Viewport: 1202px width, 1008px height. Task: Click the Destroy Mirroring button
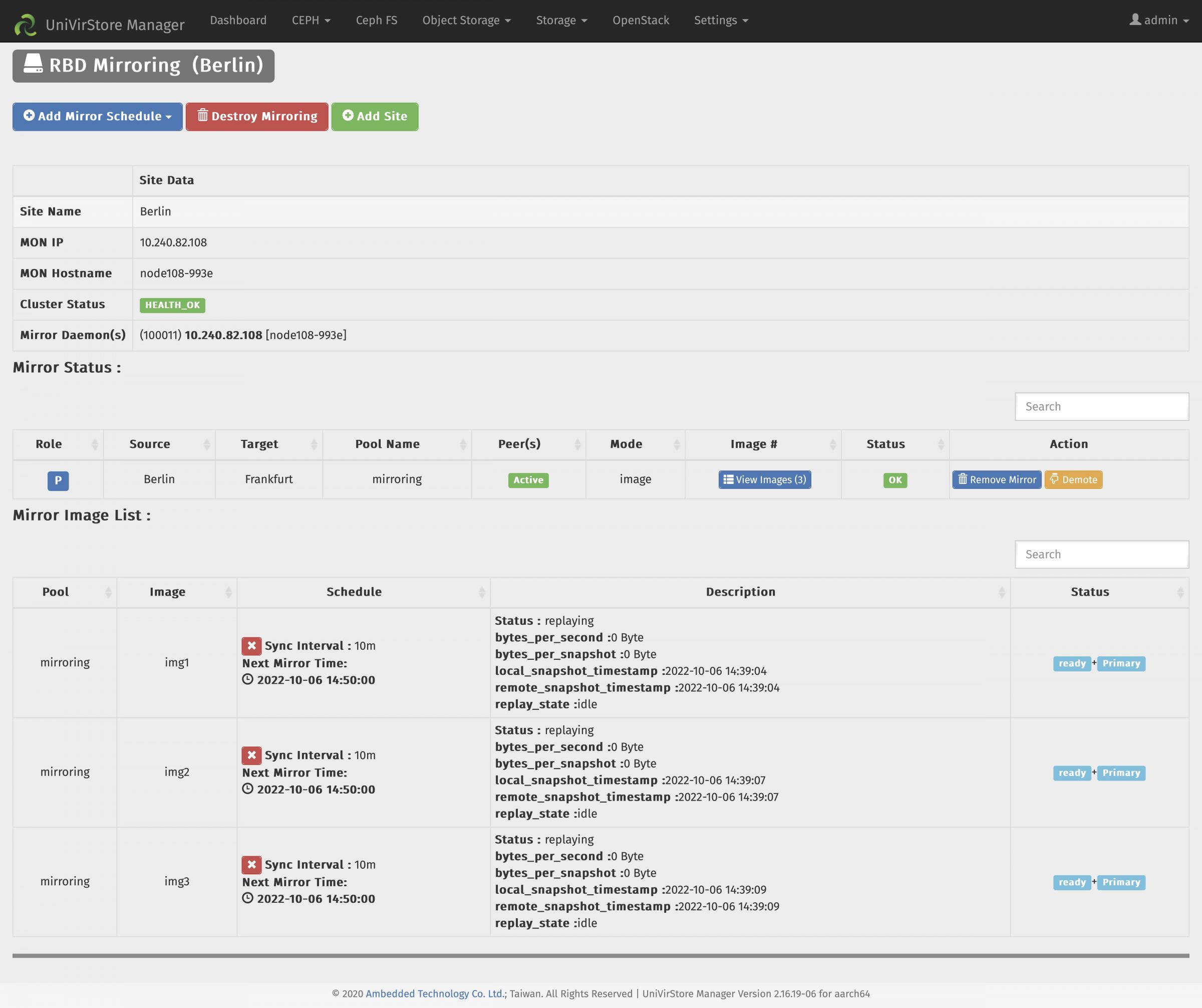point(257,116)
